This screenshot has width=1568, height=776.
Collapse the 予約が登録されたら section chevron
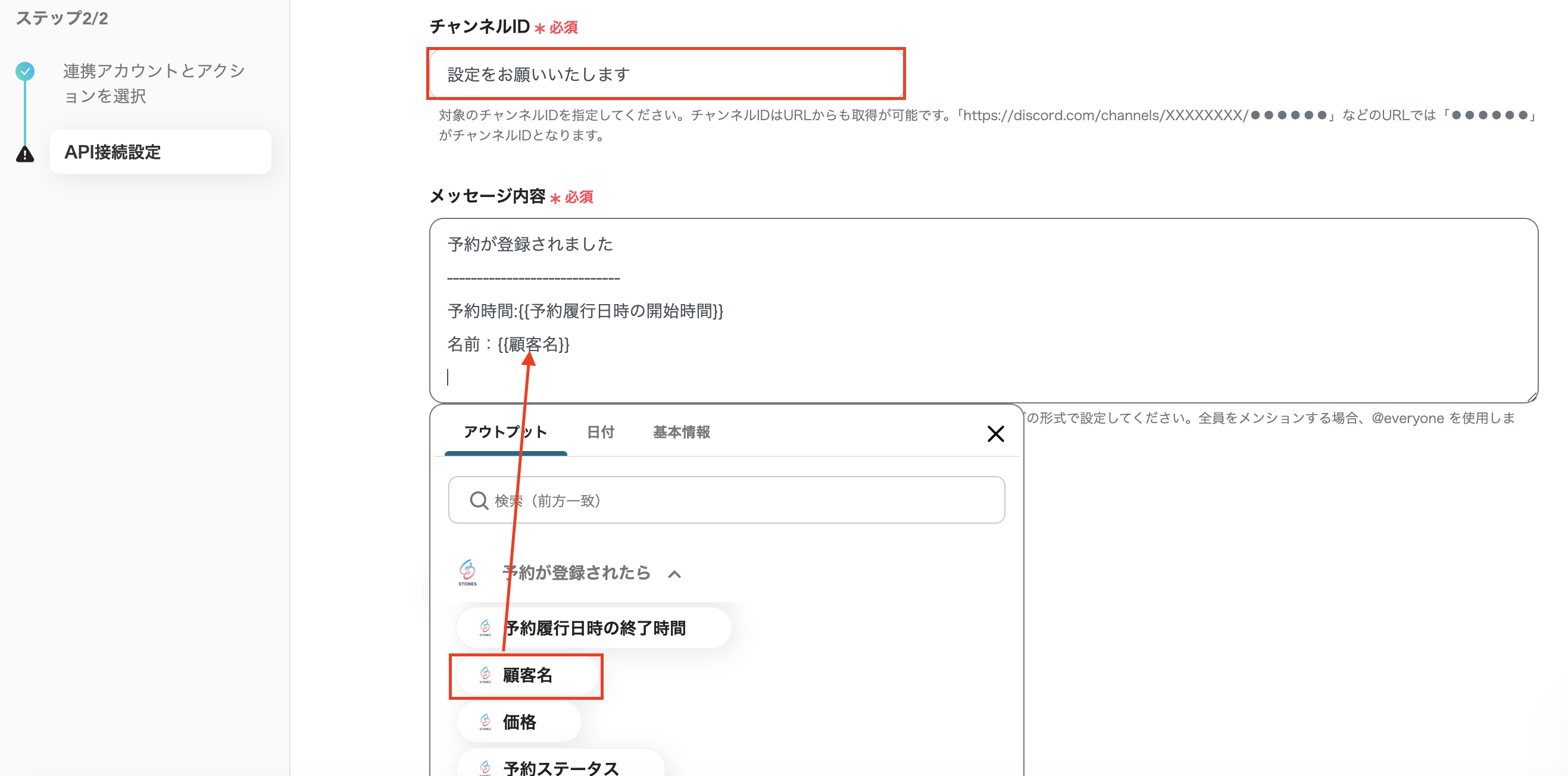click(x=674, y=574)
